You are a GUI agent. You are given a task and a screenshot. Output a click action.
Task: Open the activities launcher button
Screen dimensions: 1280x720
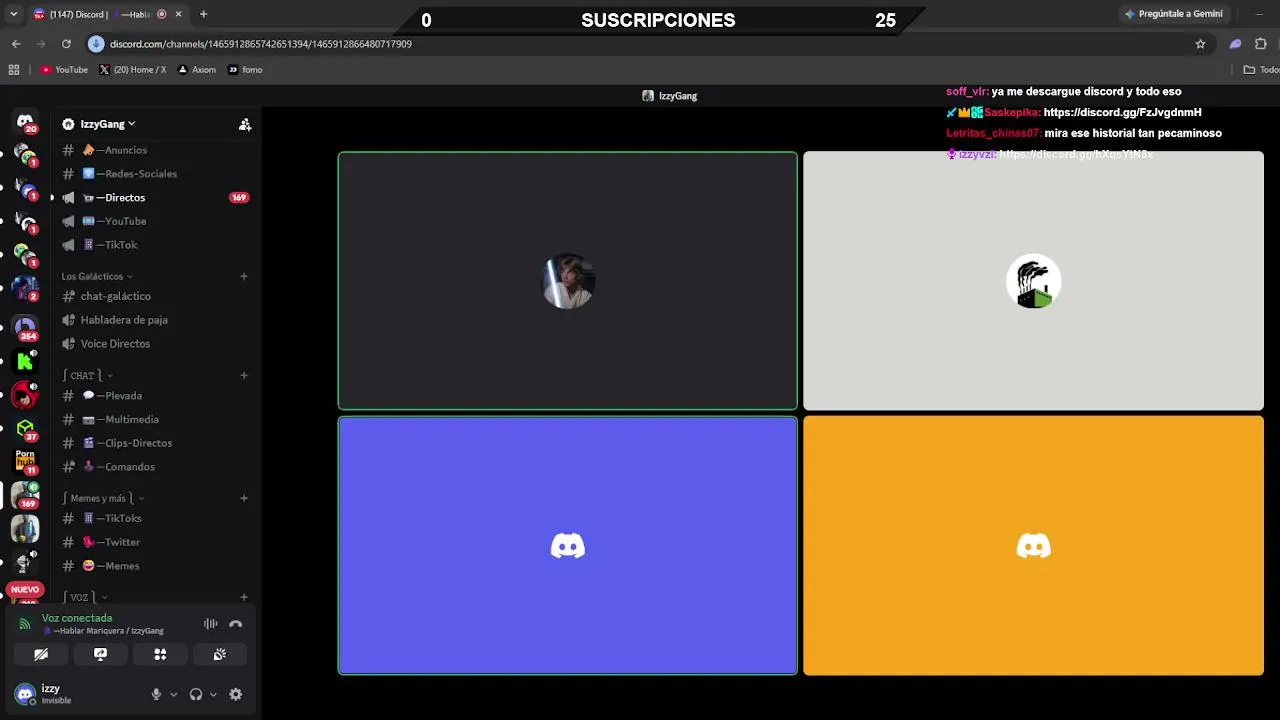pos(160,654)
